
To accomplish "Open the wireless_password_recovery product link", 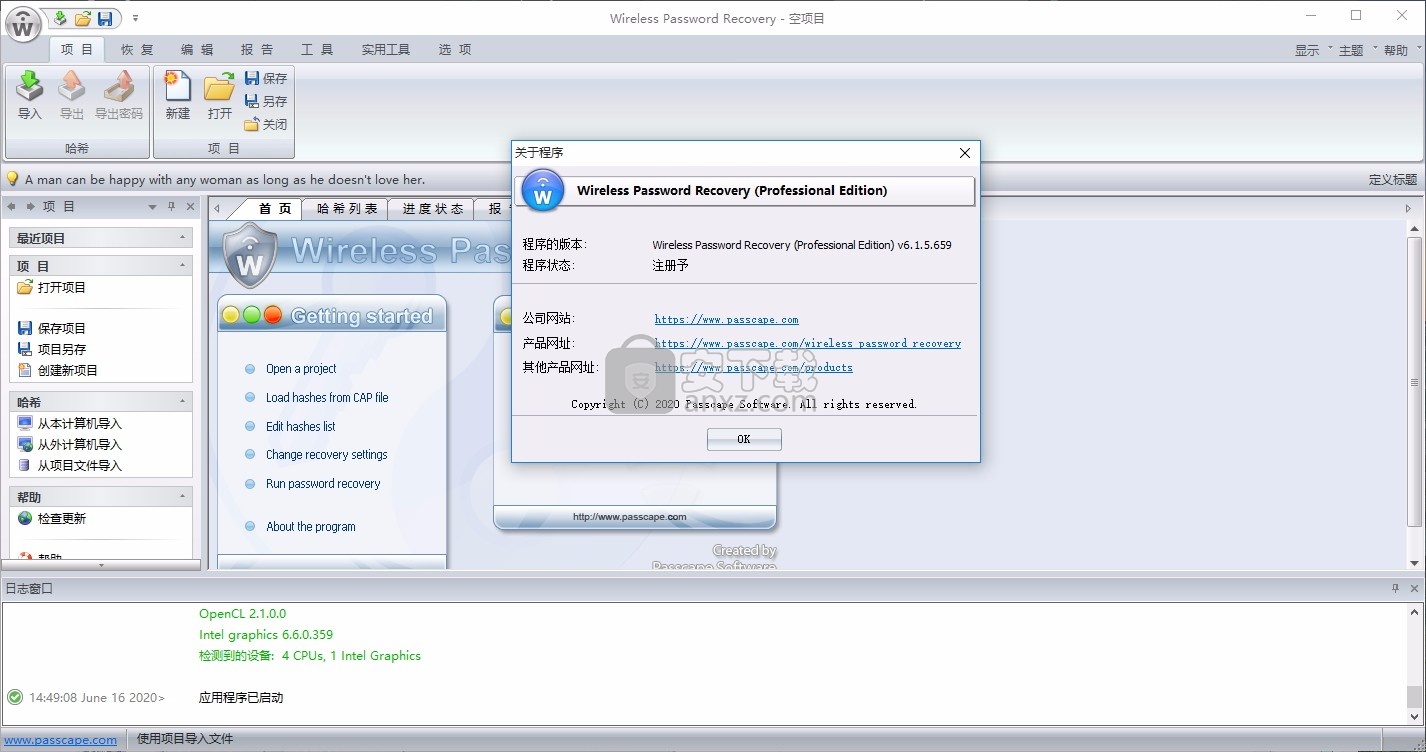I will 807,343.
